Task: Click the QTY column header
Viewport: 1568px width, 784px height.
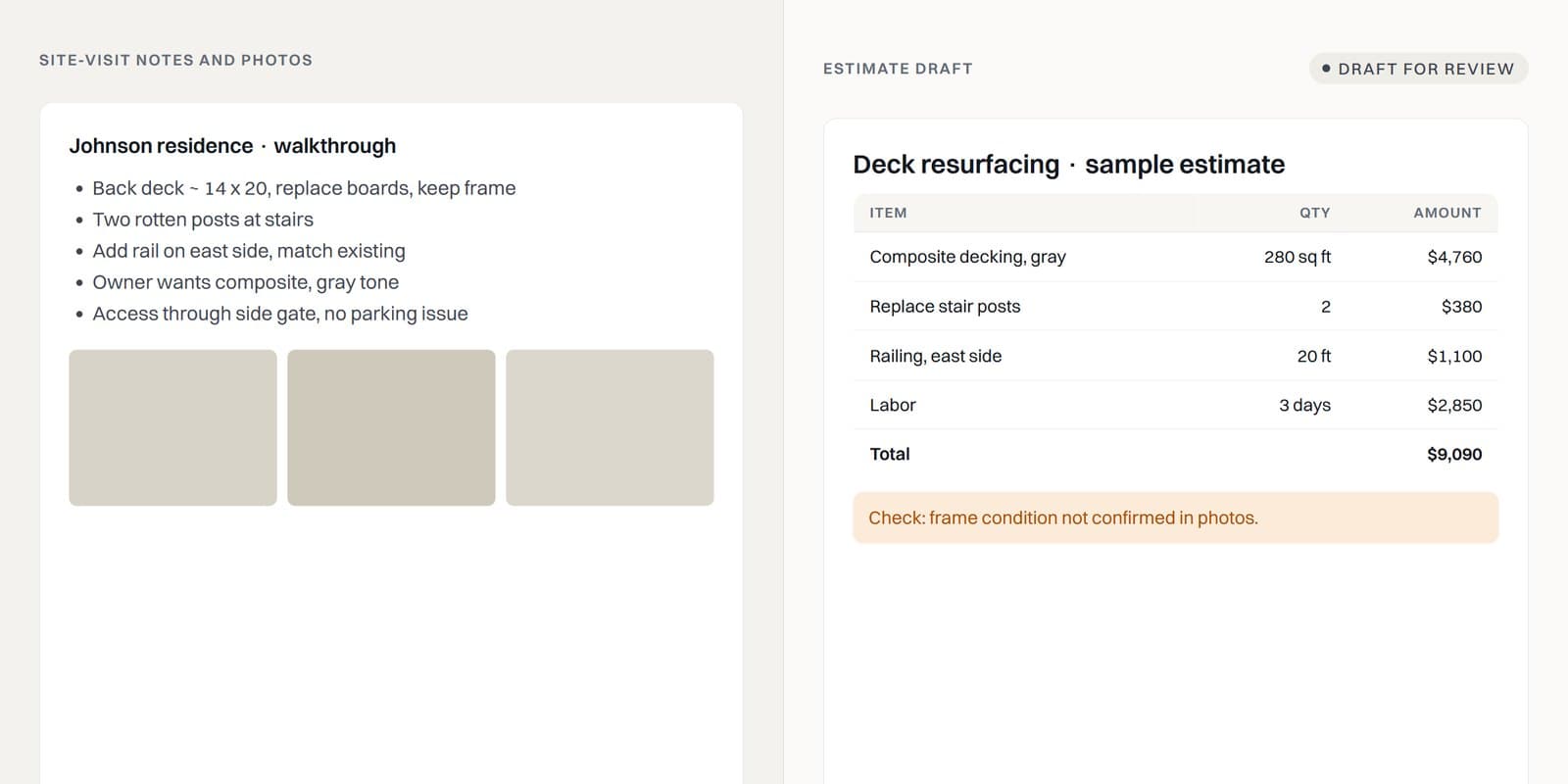Action: click(x=1314, y=213)
